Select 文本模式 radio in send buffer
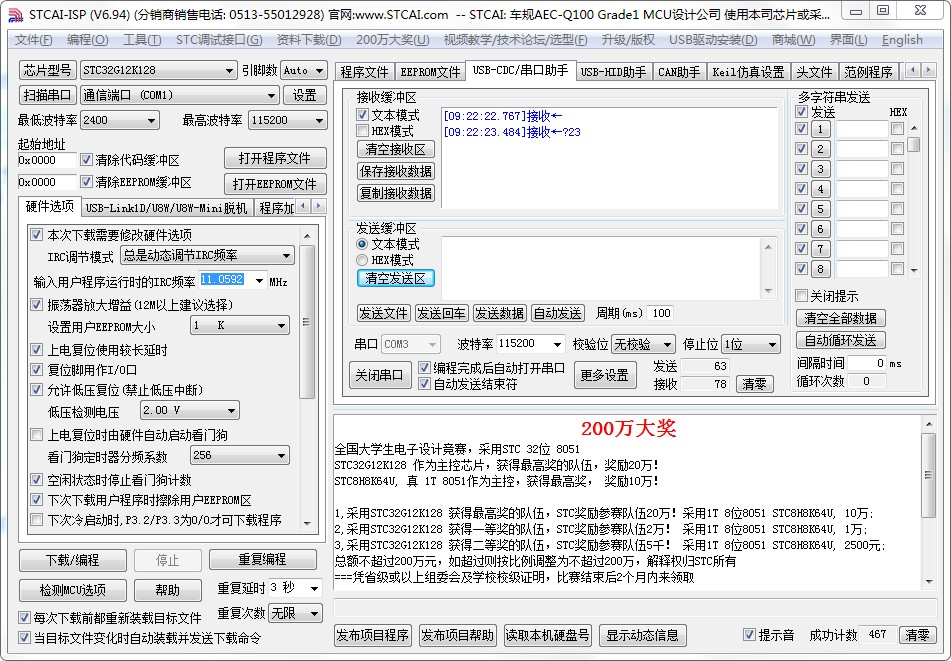 [x=362, y=244]
